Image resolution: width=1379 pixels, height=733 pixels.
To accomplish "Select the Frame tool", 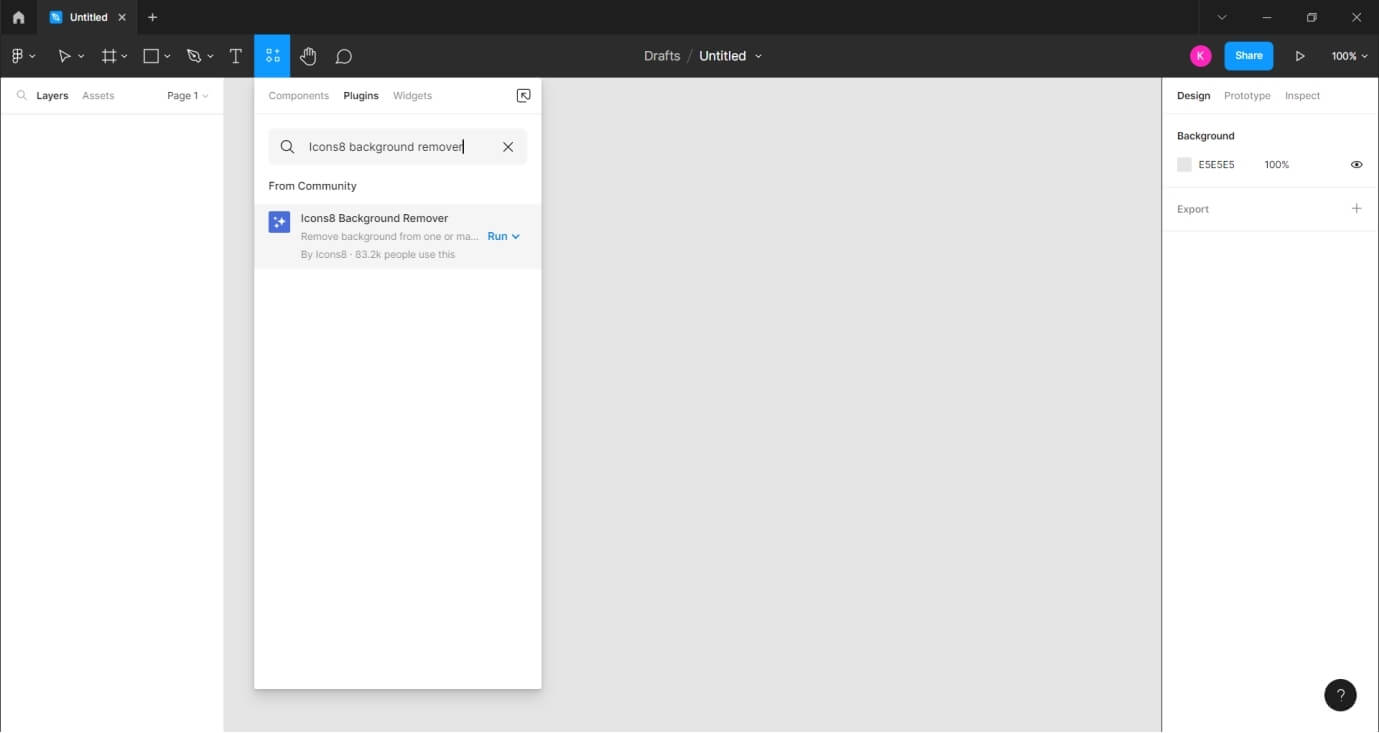I will click(x=109, y=56).
